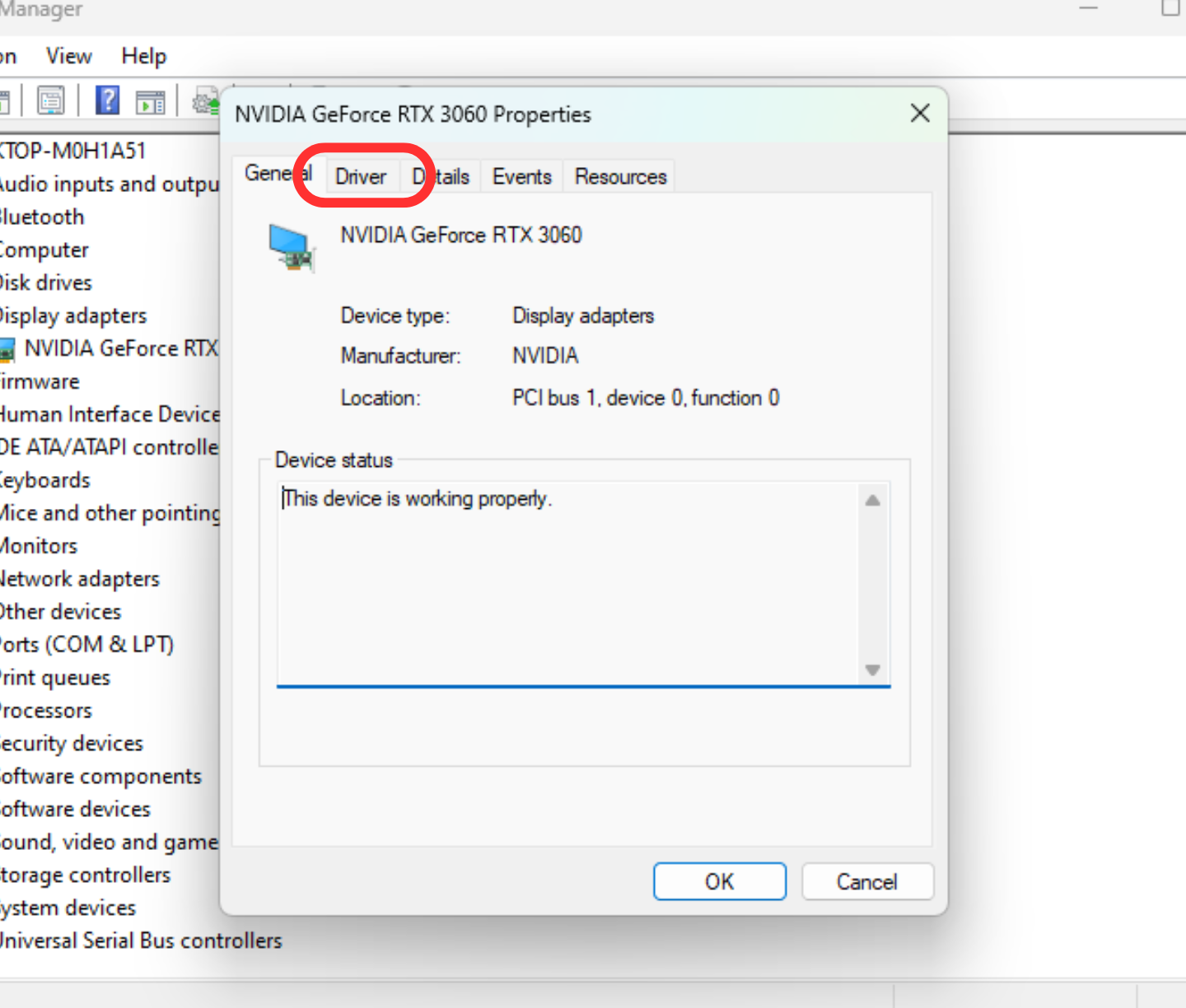Click the 'Location:' label

coord(381,398)
